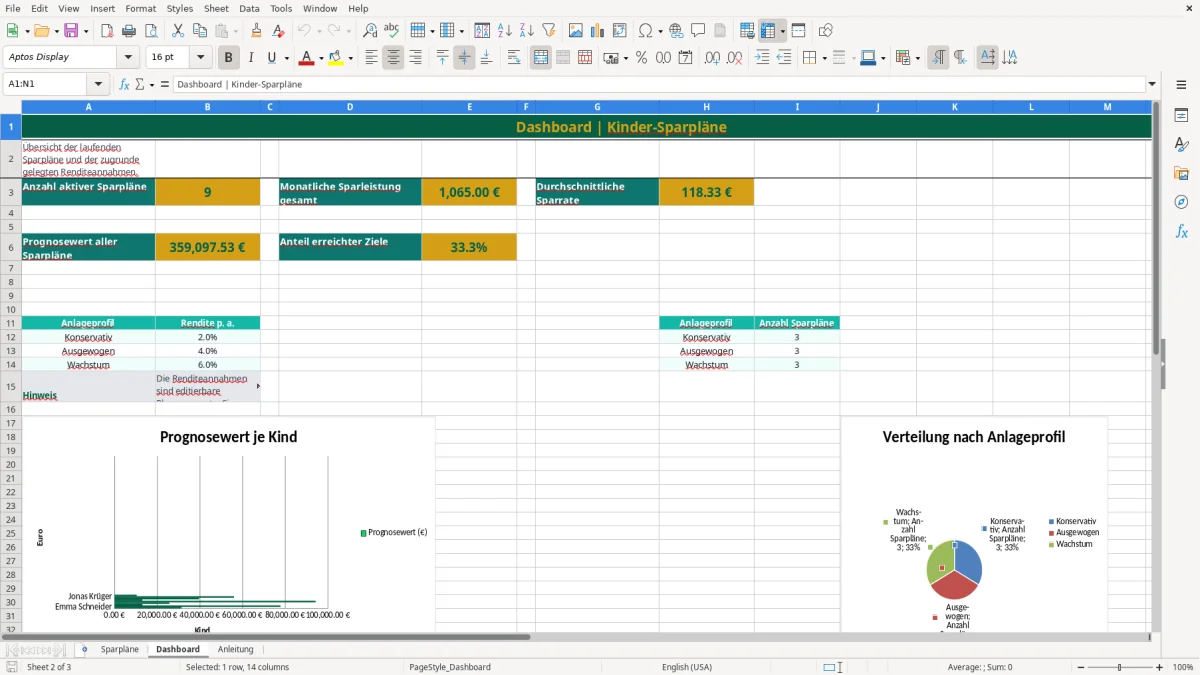Viewport: 1200px width, 675px height.
Task: Insert a comment with speech bubble icon
Action: pos(698,31)
